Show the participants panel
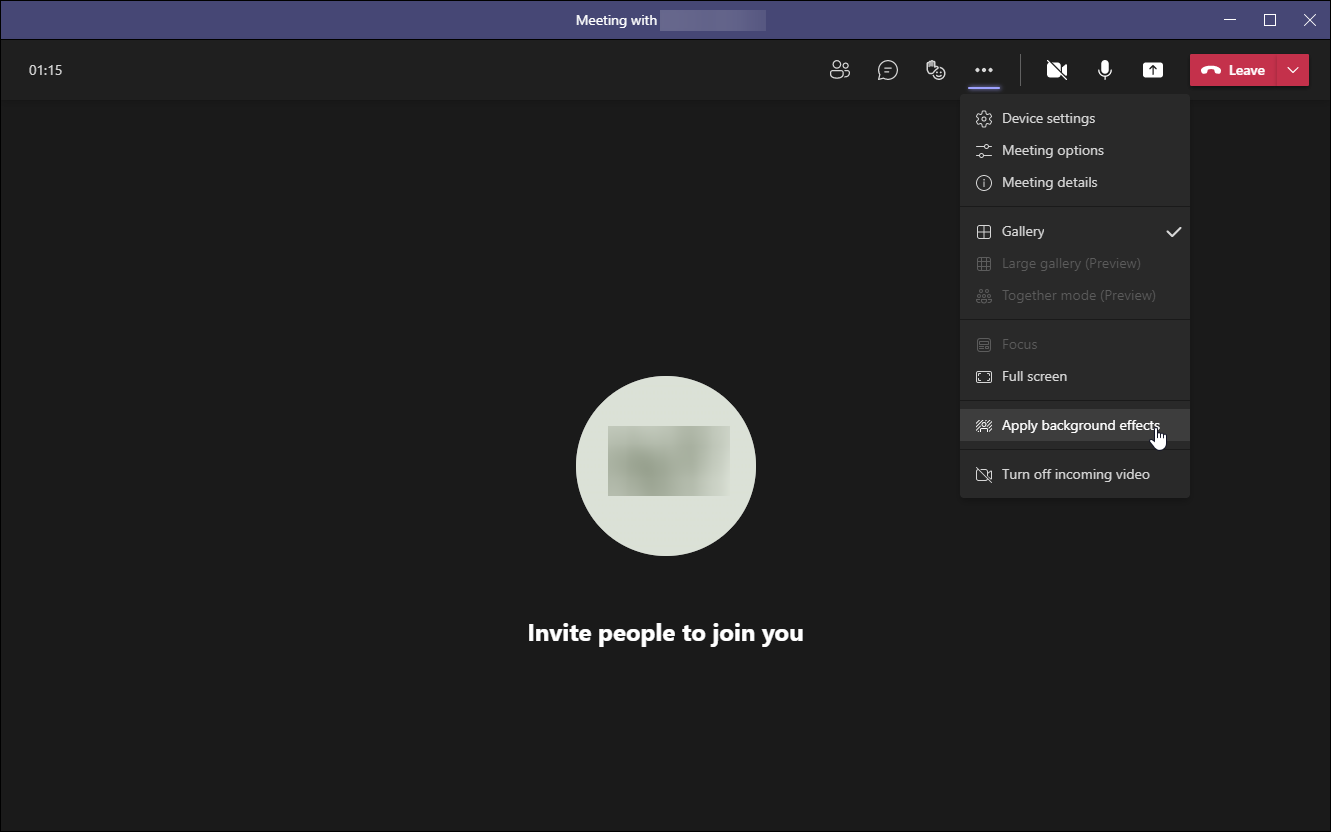The height and width of the screenshot is (832, 1331). point(840,70)
